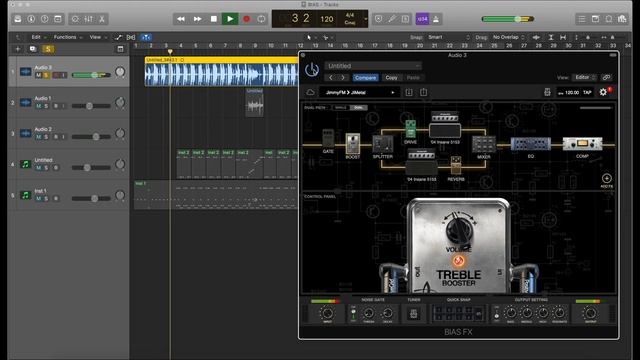Turn the Audio 2 pan knob

coord(120,133)
